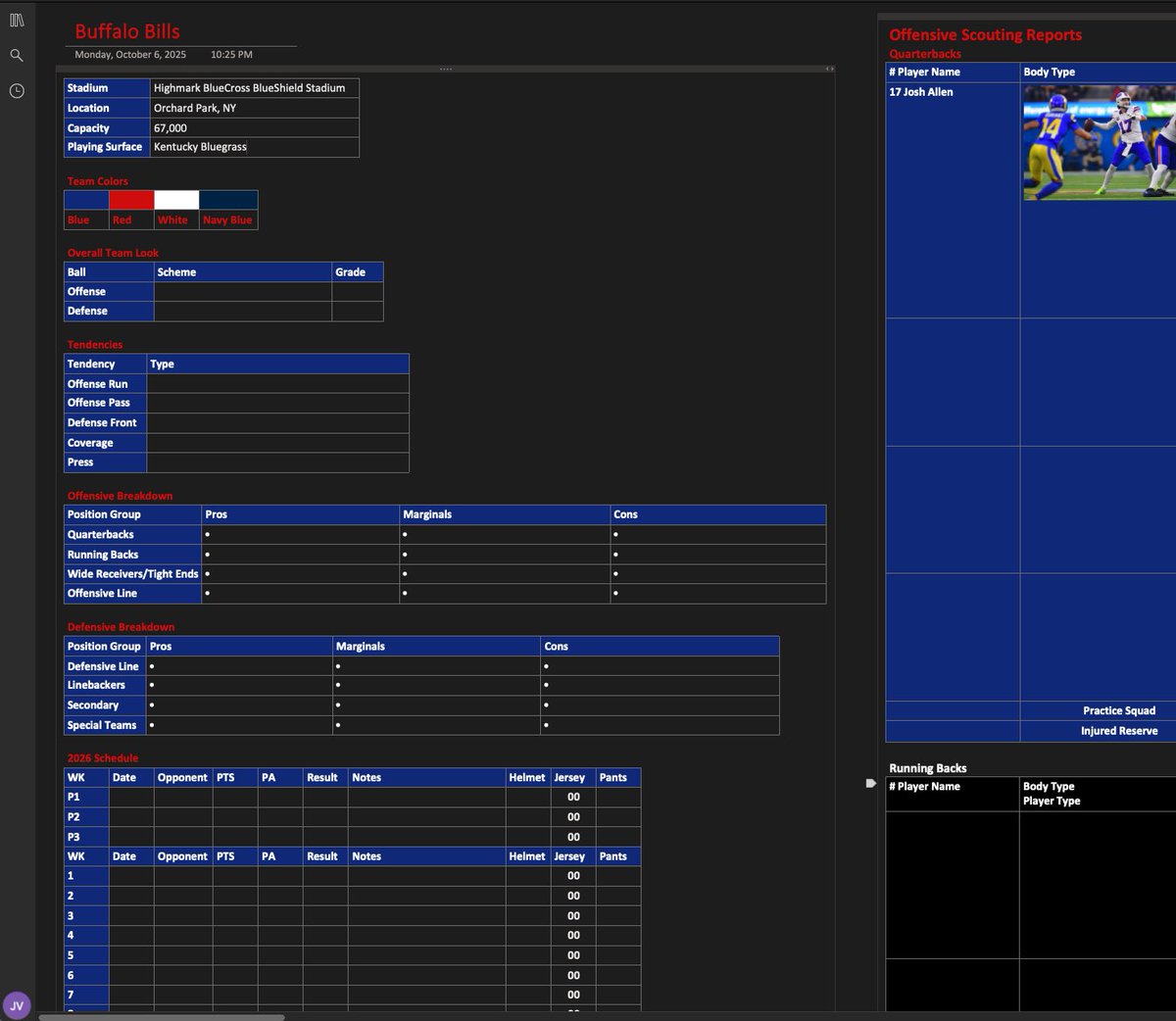The height and width of the screenshot is (1021, 1176).
Task: Select the Red team color swatch
Action: pyautogui.click(x=131, y=200)
